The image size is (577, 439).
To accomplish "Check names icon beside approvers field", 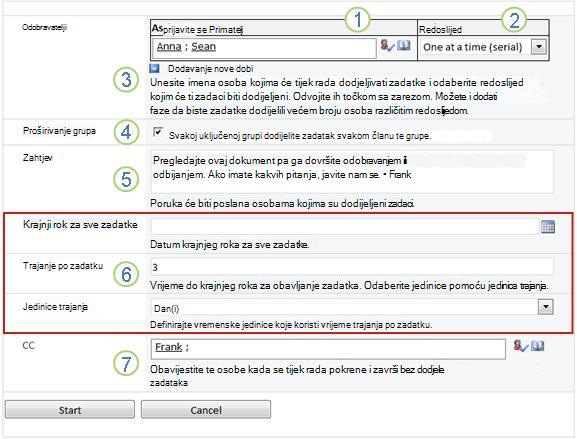I will 387,46.
